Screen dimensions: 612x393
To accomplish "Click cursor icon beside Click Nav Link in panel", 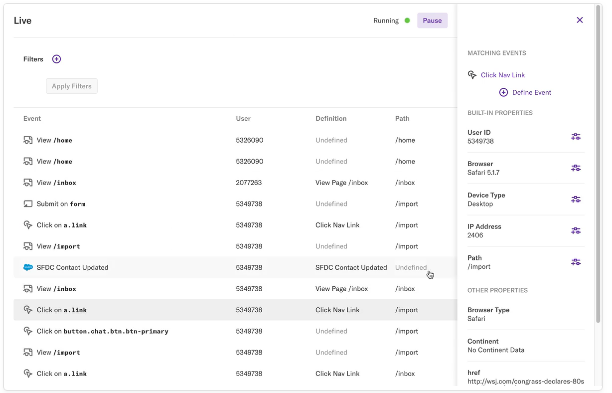I will point(472,75).
